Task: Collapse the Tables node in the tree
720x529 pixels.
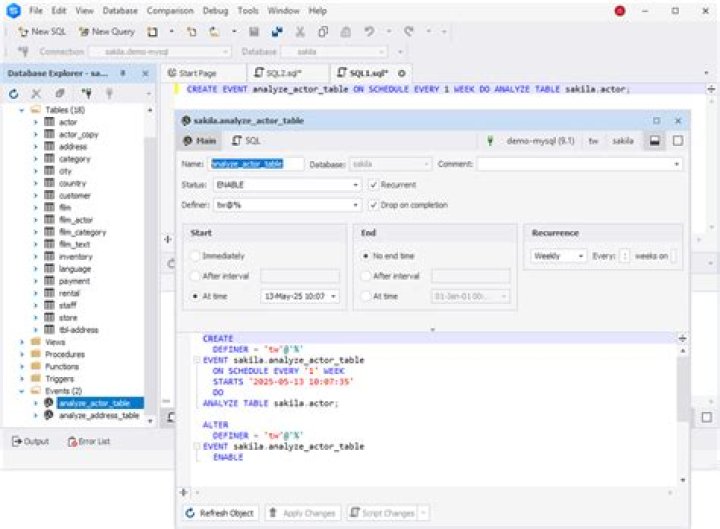Action: tap(22, 110)
